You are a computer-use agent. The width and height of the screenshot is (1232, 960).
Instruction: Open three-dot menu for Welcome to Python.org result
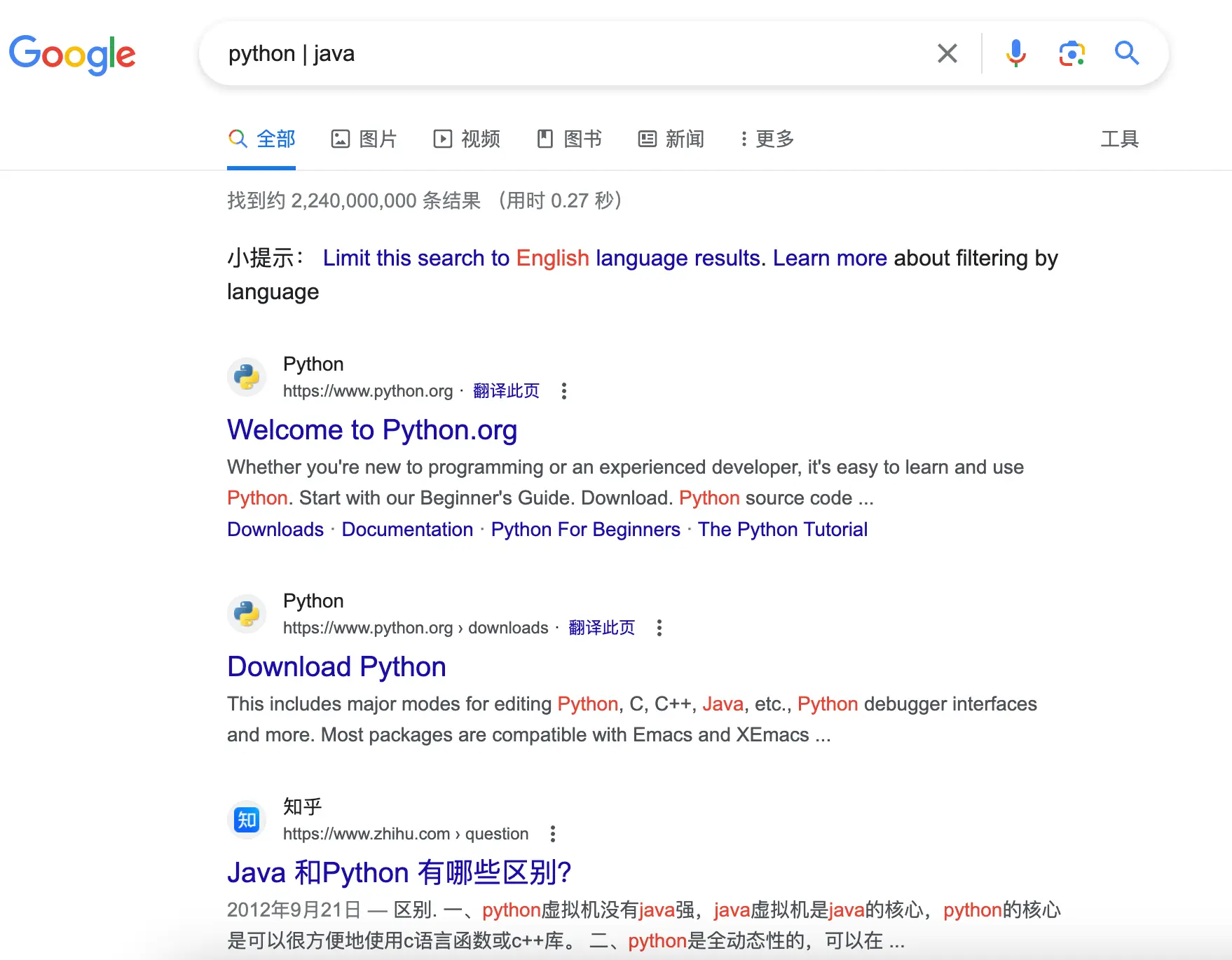click(x=564, y=391)
